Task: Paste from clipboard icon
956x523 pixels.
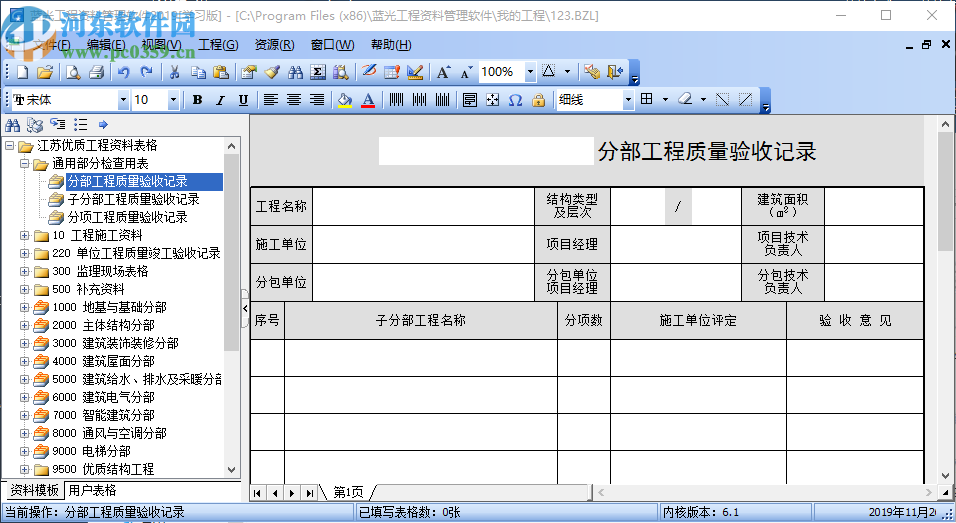Action: coord(221,73)
